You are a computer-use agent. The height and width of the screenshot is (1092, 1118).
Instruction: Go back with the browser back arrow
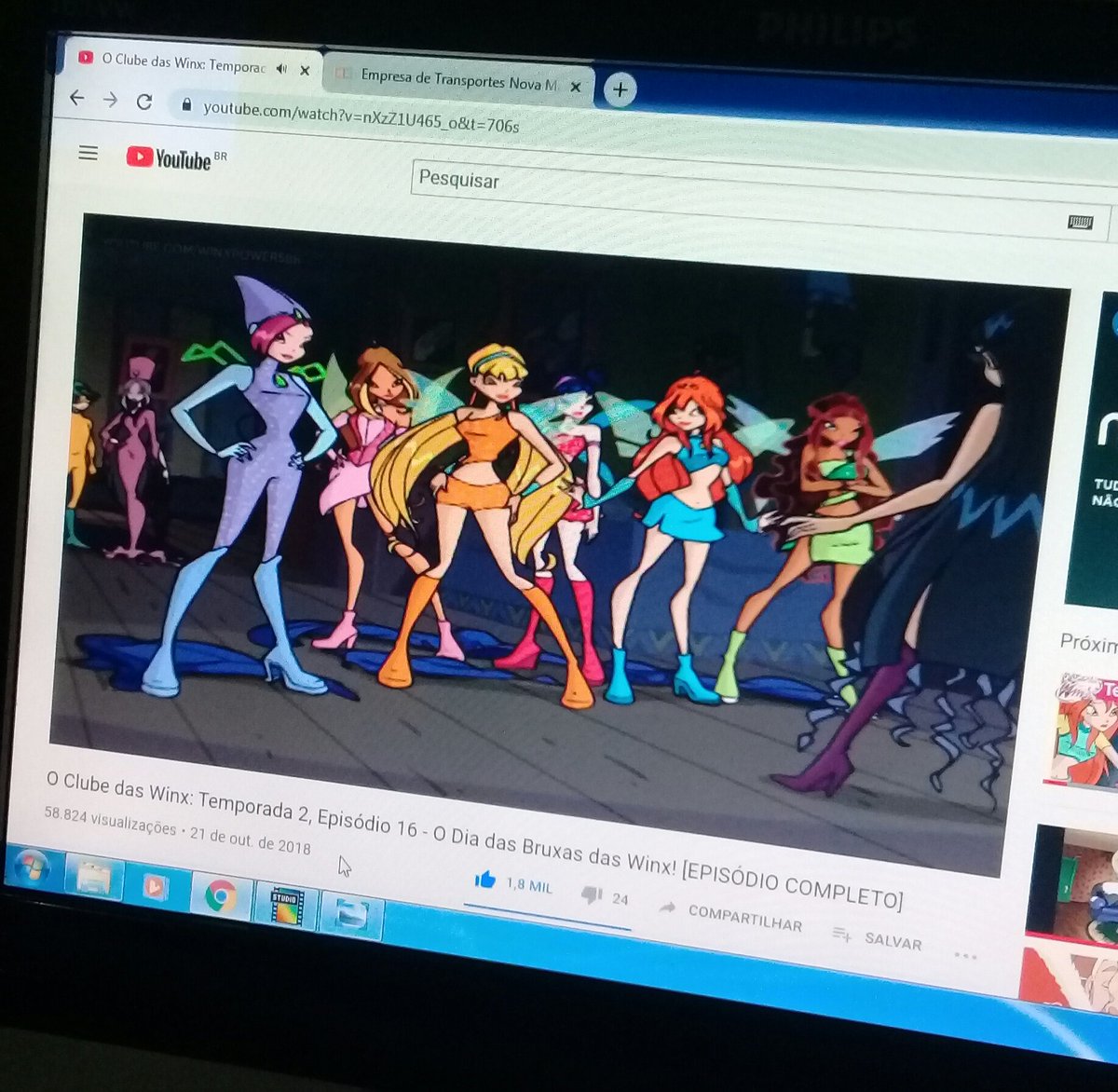pyautogui.click(x=77, y=98)
